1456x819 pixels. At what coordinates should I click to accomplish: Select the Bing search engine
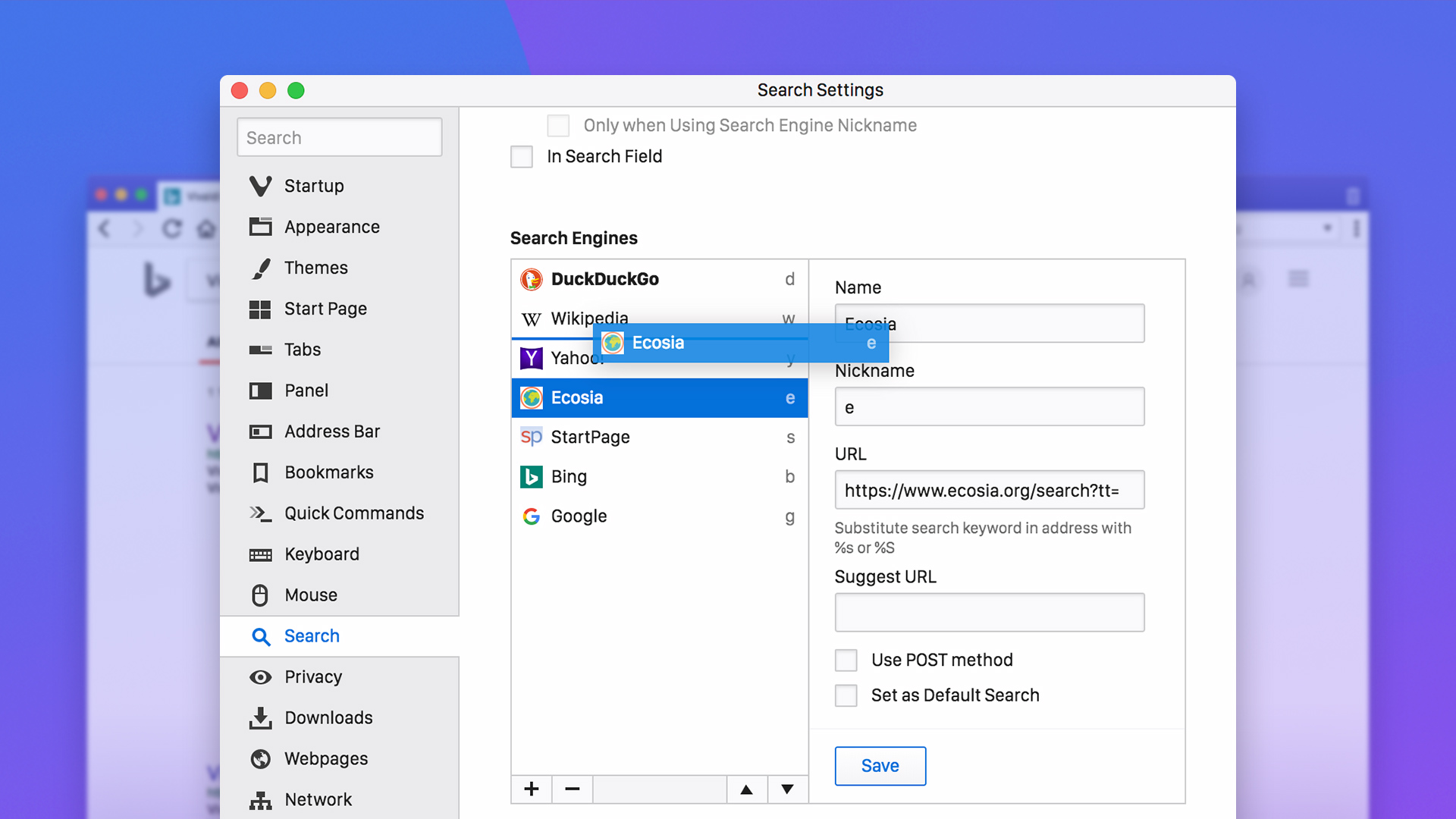coord(658,476)
